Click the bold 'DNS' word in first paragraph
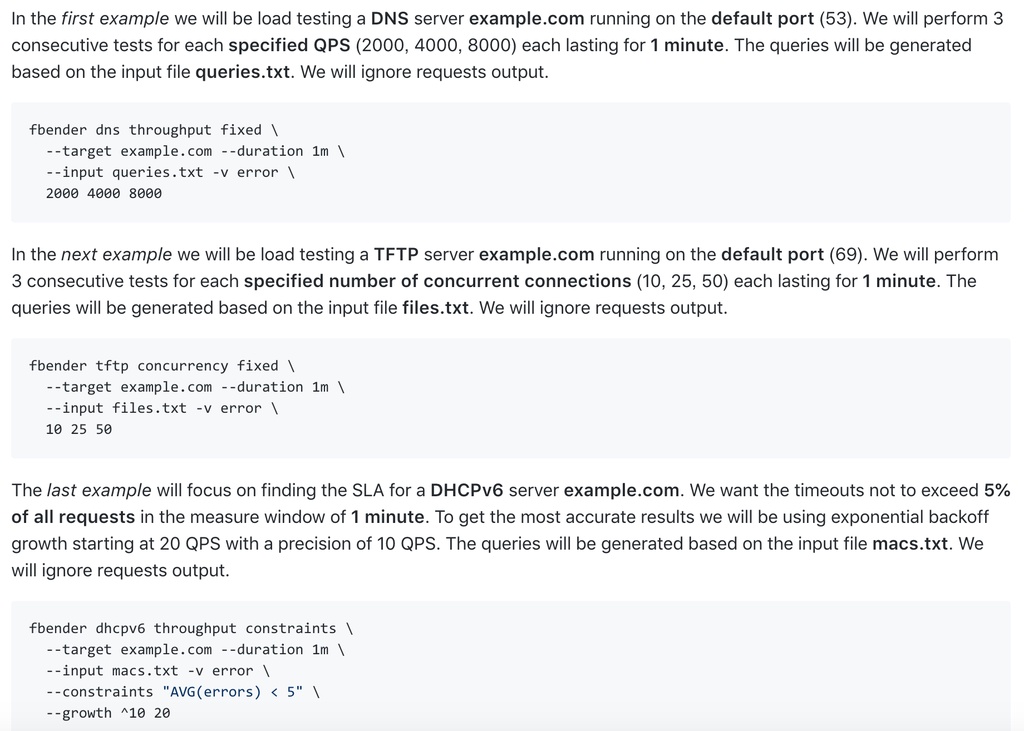 coord(389,18)
